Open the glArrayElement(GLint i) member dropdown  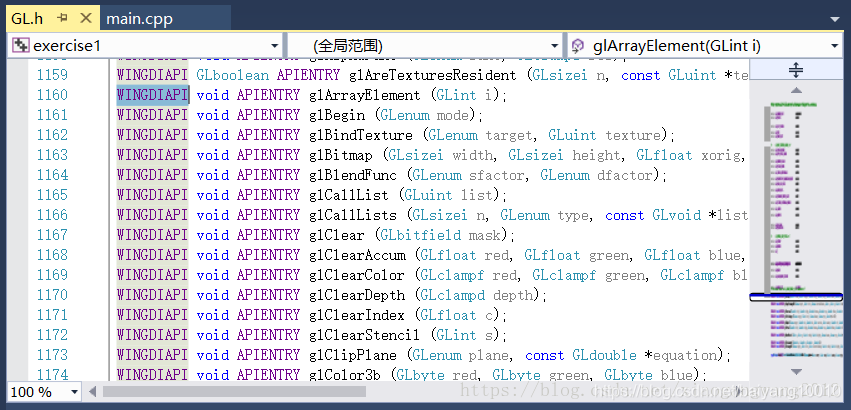[x=835, y=46]
